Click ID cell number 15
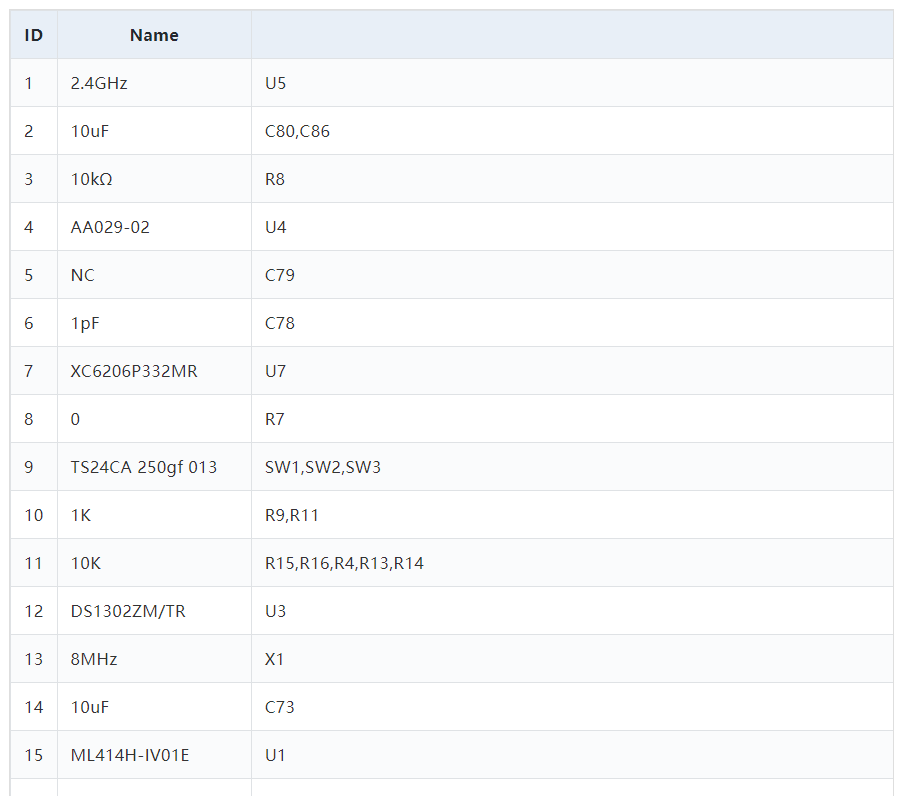 pos(34,755)
